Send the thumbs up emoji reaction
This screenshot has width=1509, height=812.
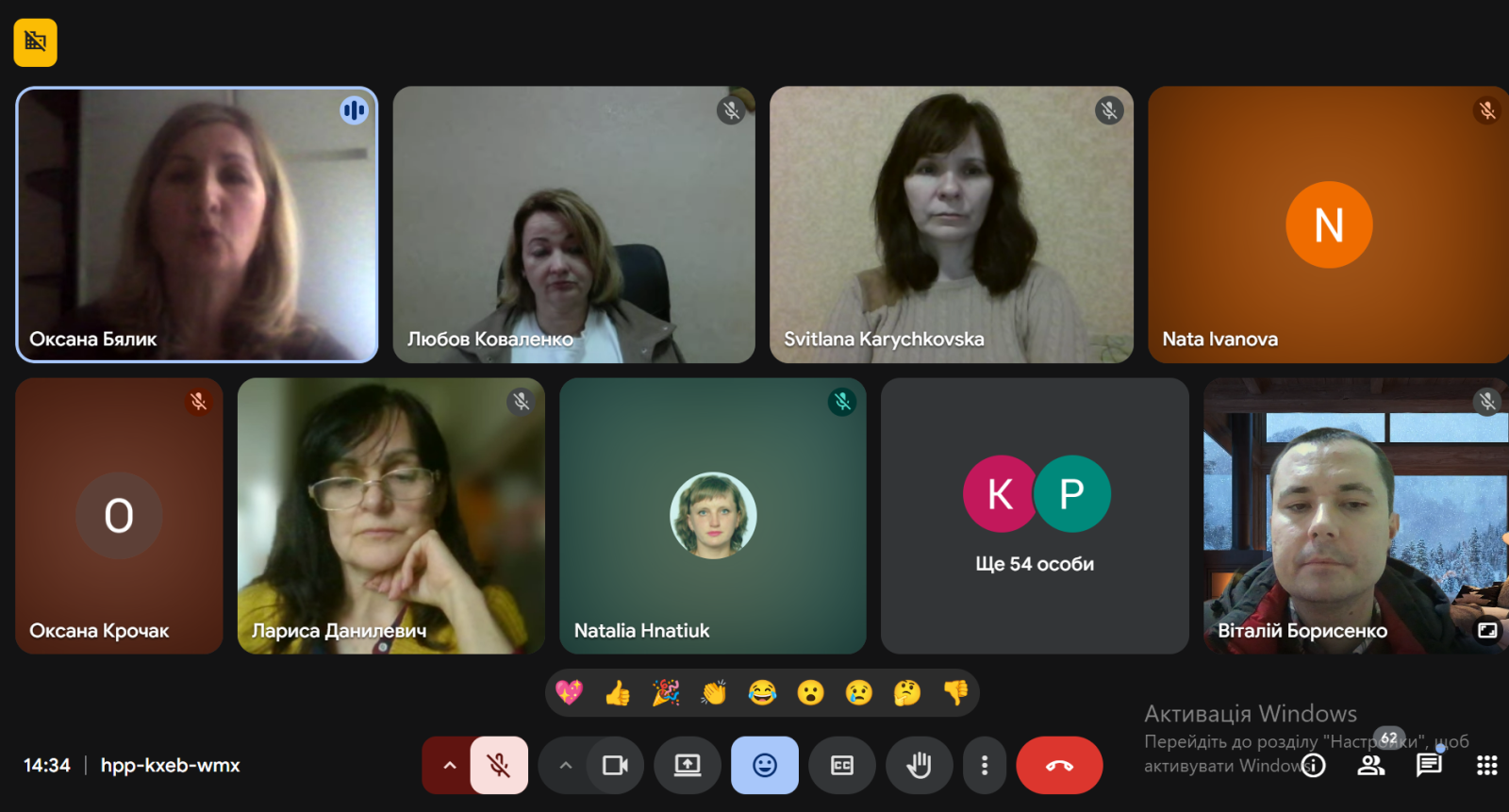[618, 693]
